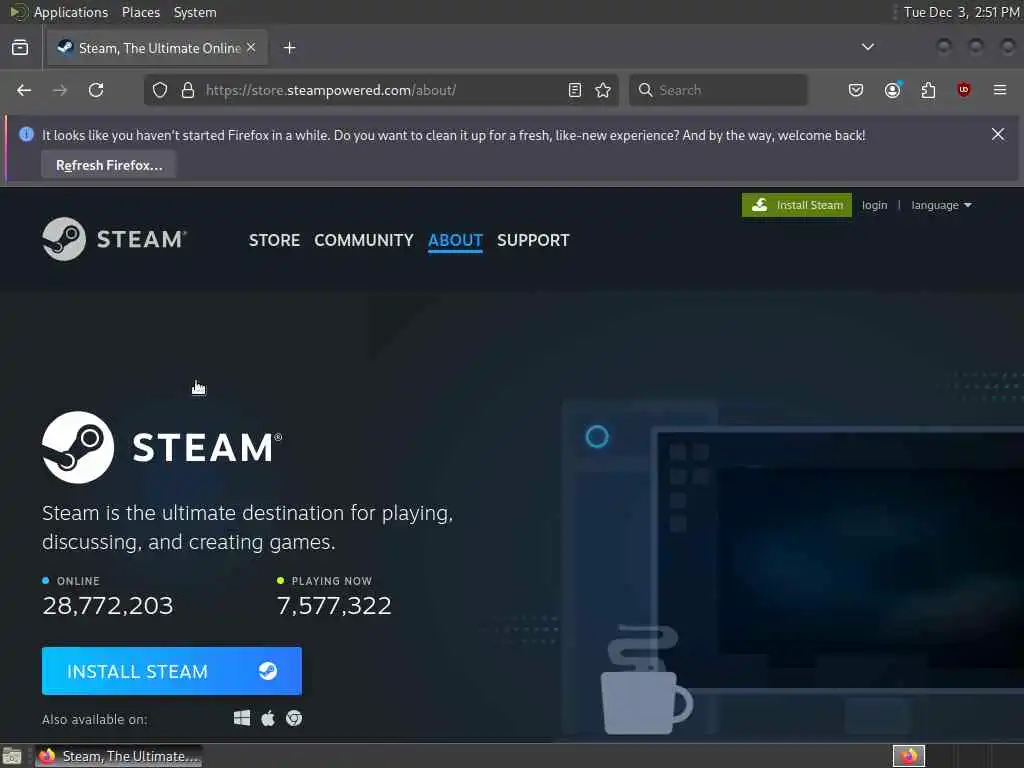Open the SUPPORT nav item
Screen dimensions: 1024x768
[x=533, y=240]
